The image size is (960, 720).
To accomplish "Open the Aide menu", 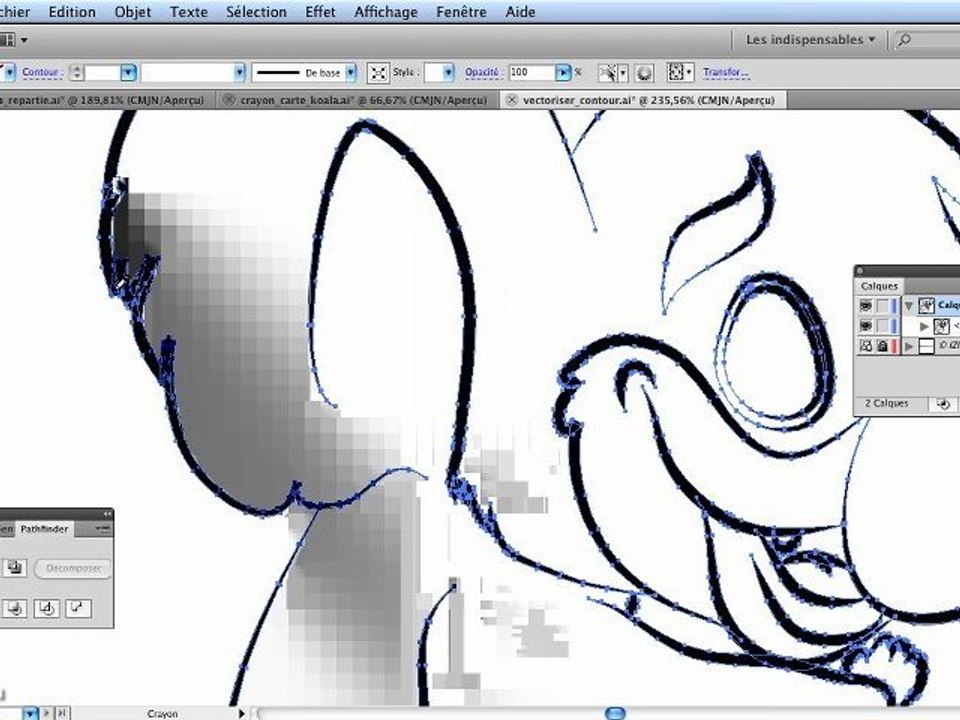I will [520, 12].
